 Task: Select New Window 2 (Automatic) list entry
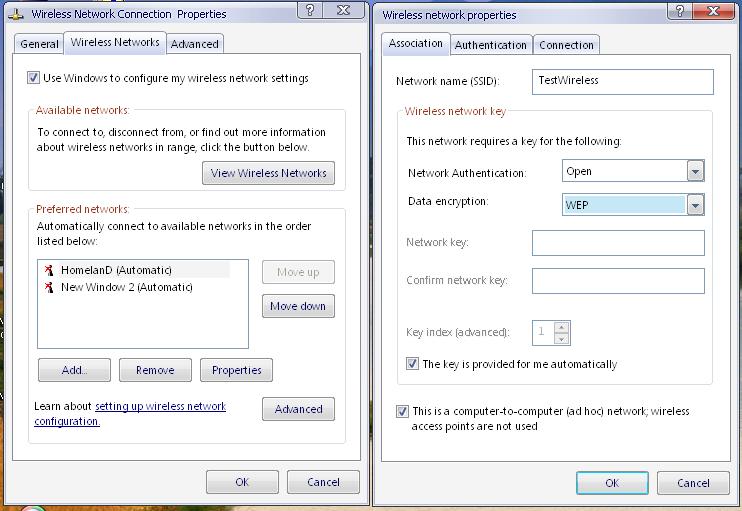(x=126, y=287)
